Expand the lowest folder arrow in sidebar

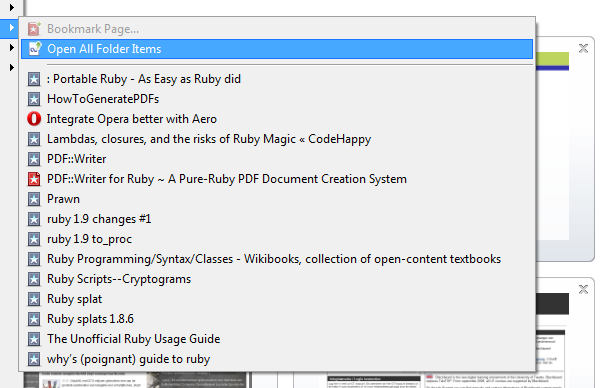11,67
